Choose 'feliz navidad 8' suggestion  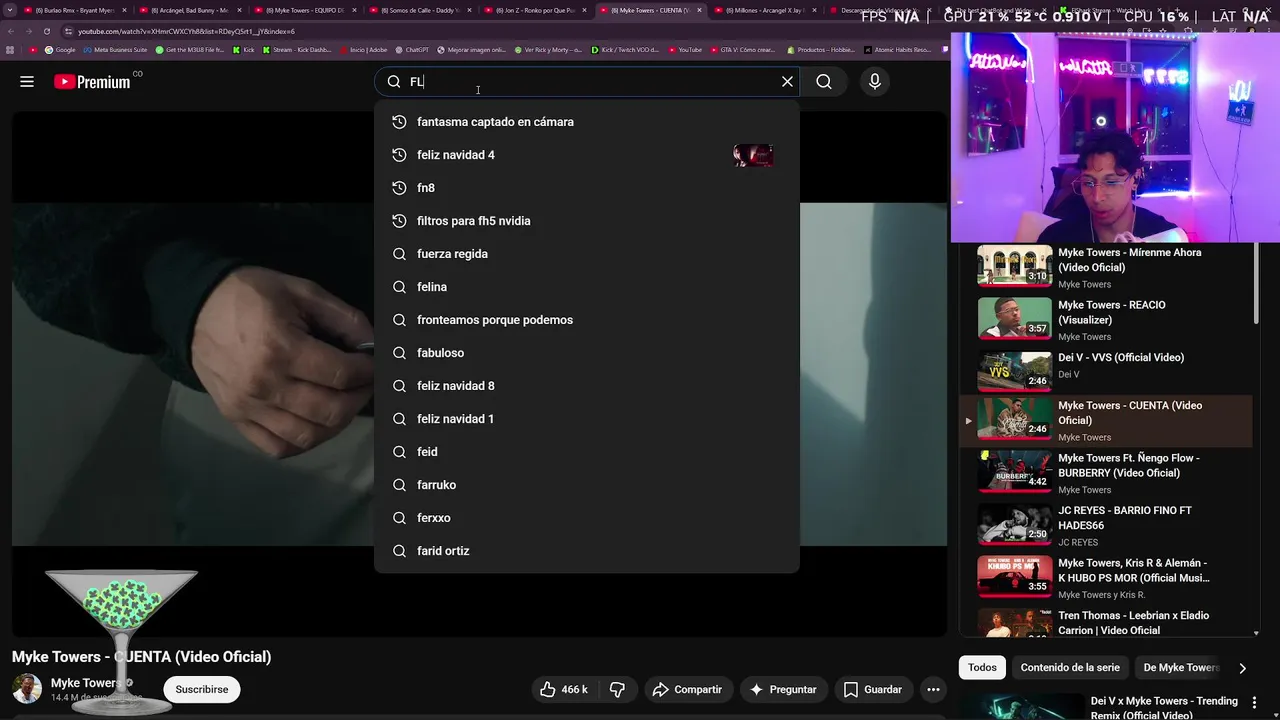pyautogui.click(x=587, y=386)
